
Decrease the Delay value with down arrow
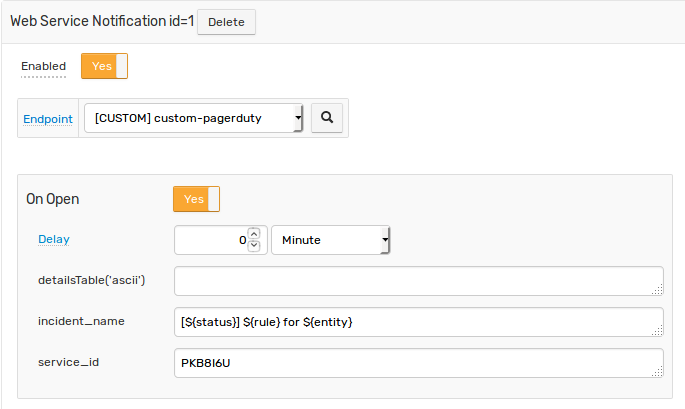[254, 246]
